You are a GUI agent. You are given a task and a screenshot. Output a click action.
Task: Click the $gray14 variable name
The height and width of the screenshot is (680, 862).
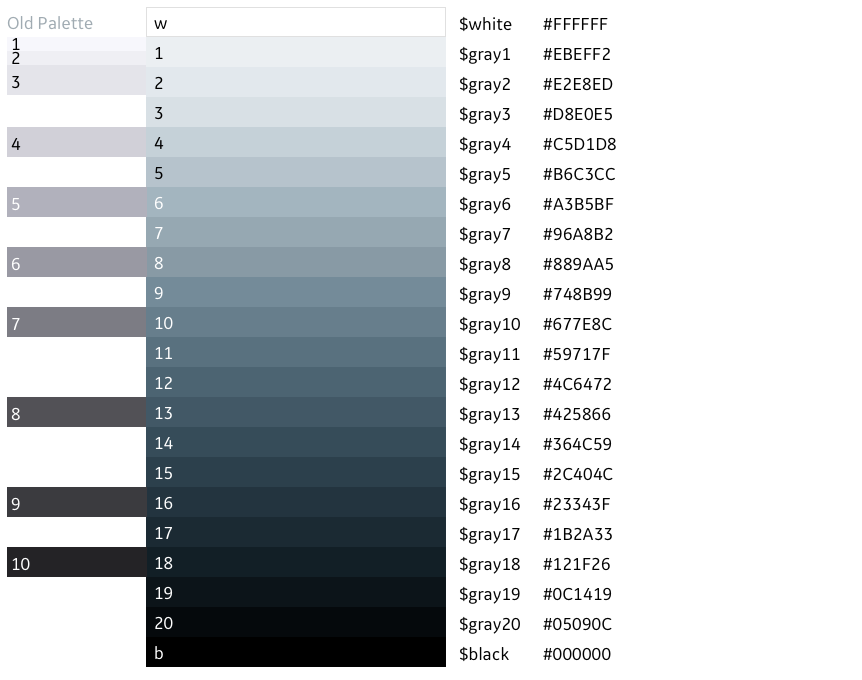click(490, 444)
